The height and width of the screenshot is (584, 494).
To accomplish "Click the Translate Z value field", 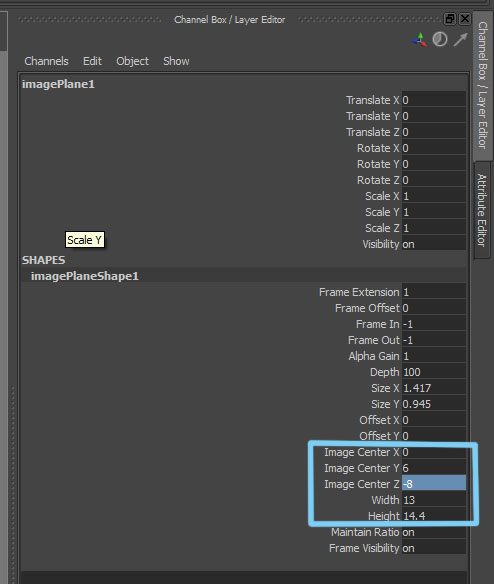I will pyautogui.click(x=434, y=132).
